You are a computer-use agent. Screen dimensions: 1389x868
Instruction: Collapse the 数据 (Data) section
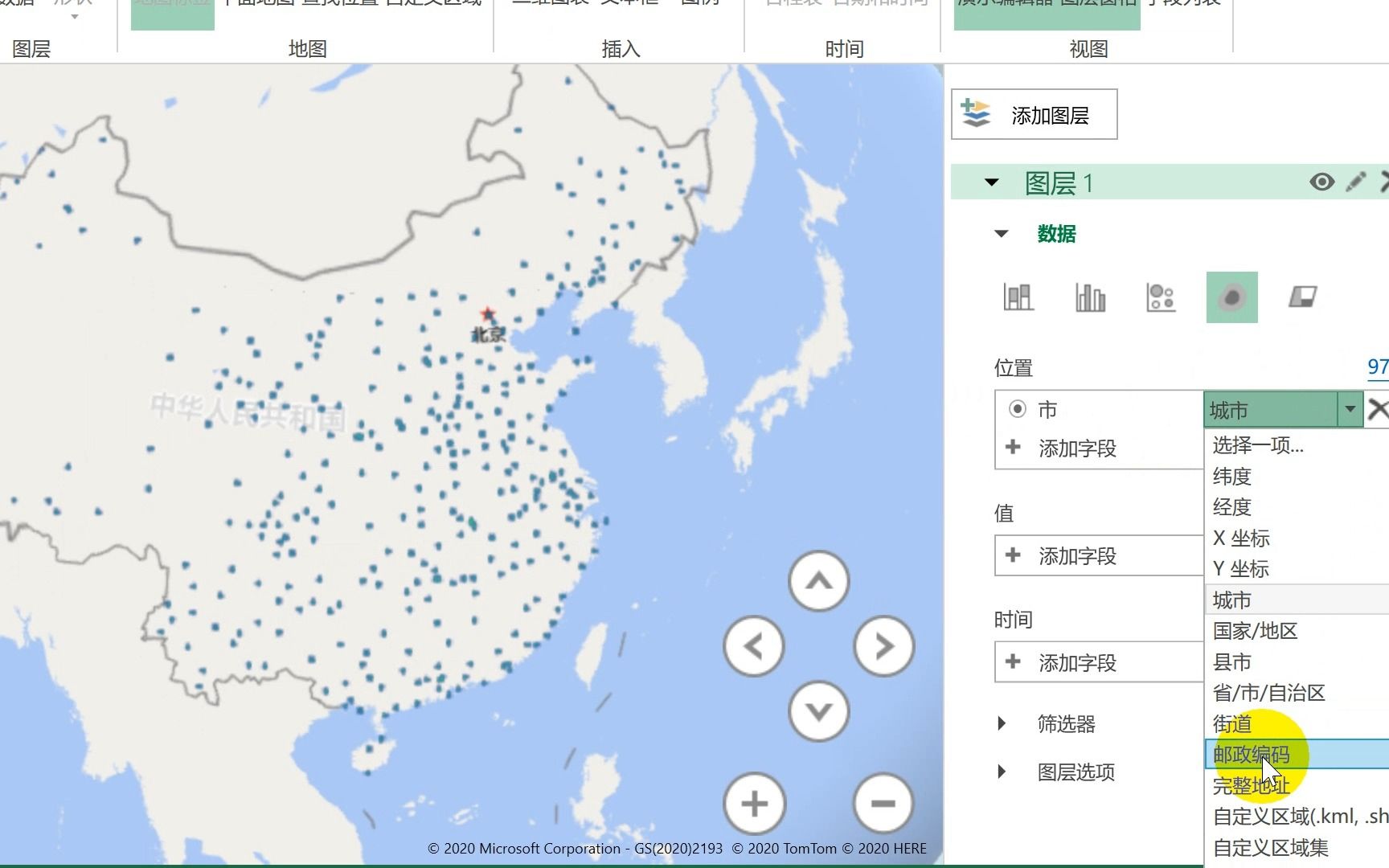click(1002, 235)
